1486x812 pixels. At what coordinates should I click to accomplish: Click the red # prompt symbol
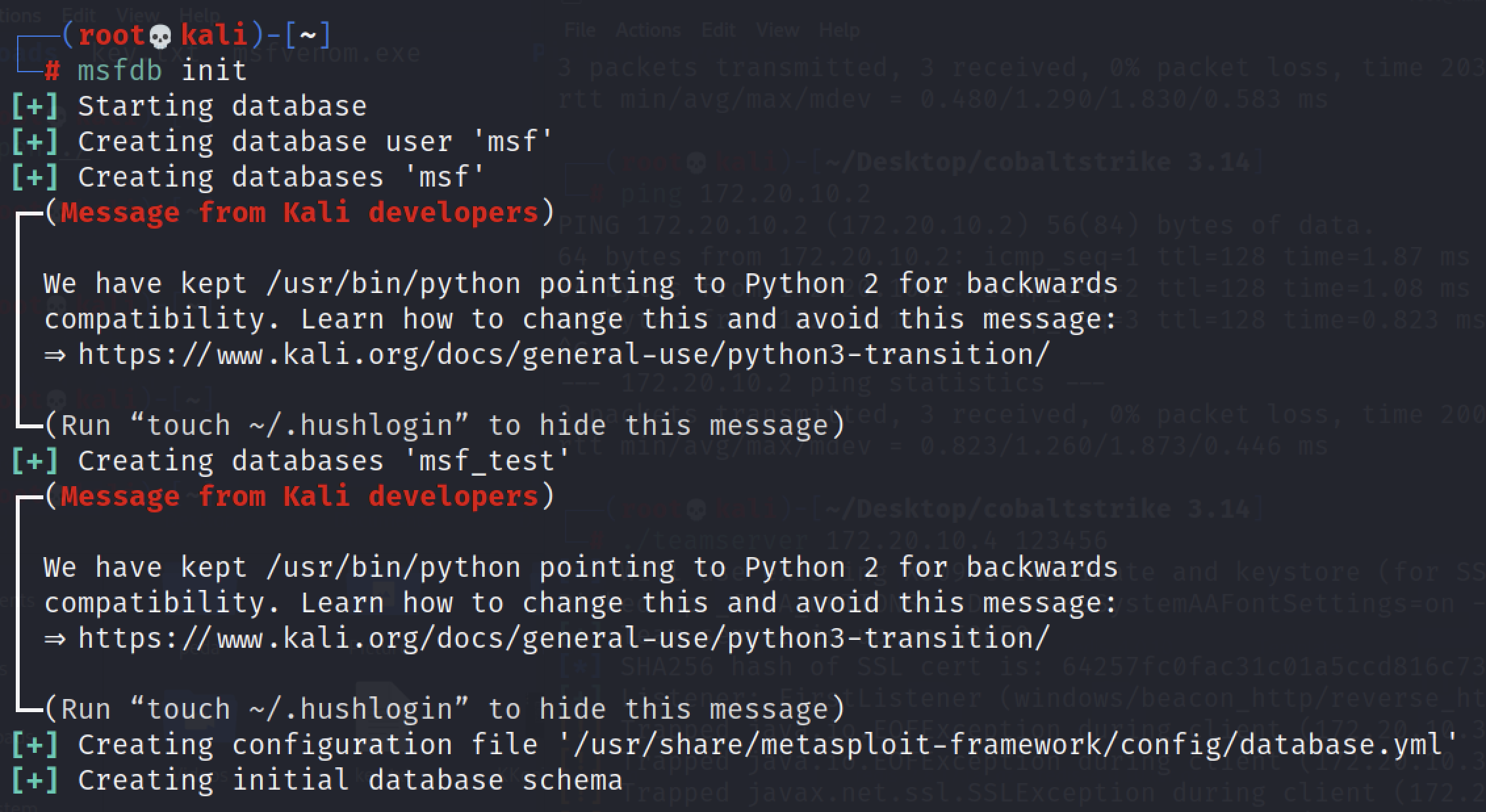tap(52, 70)
